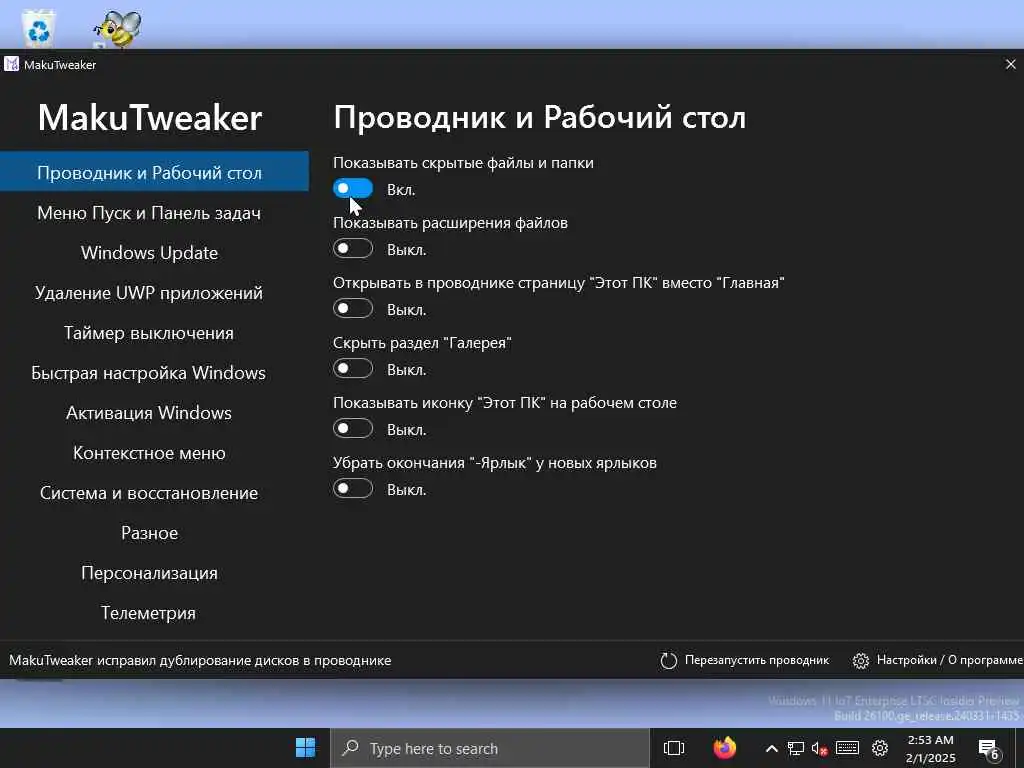Open the Windows Update section

pyautogui.click(x=149, y=253)
